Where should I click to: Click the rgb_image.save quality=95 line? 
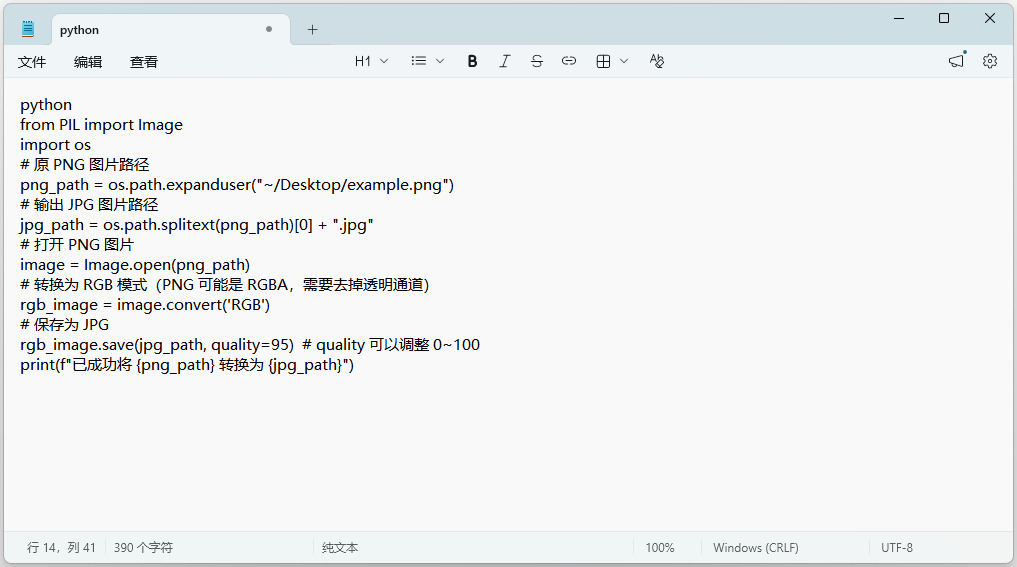(x=250, y=344)
